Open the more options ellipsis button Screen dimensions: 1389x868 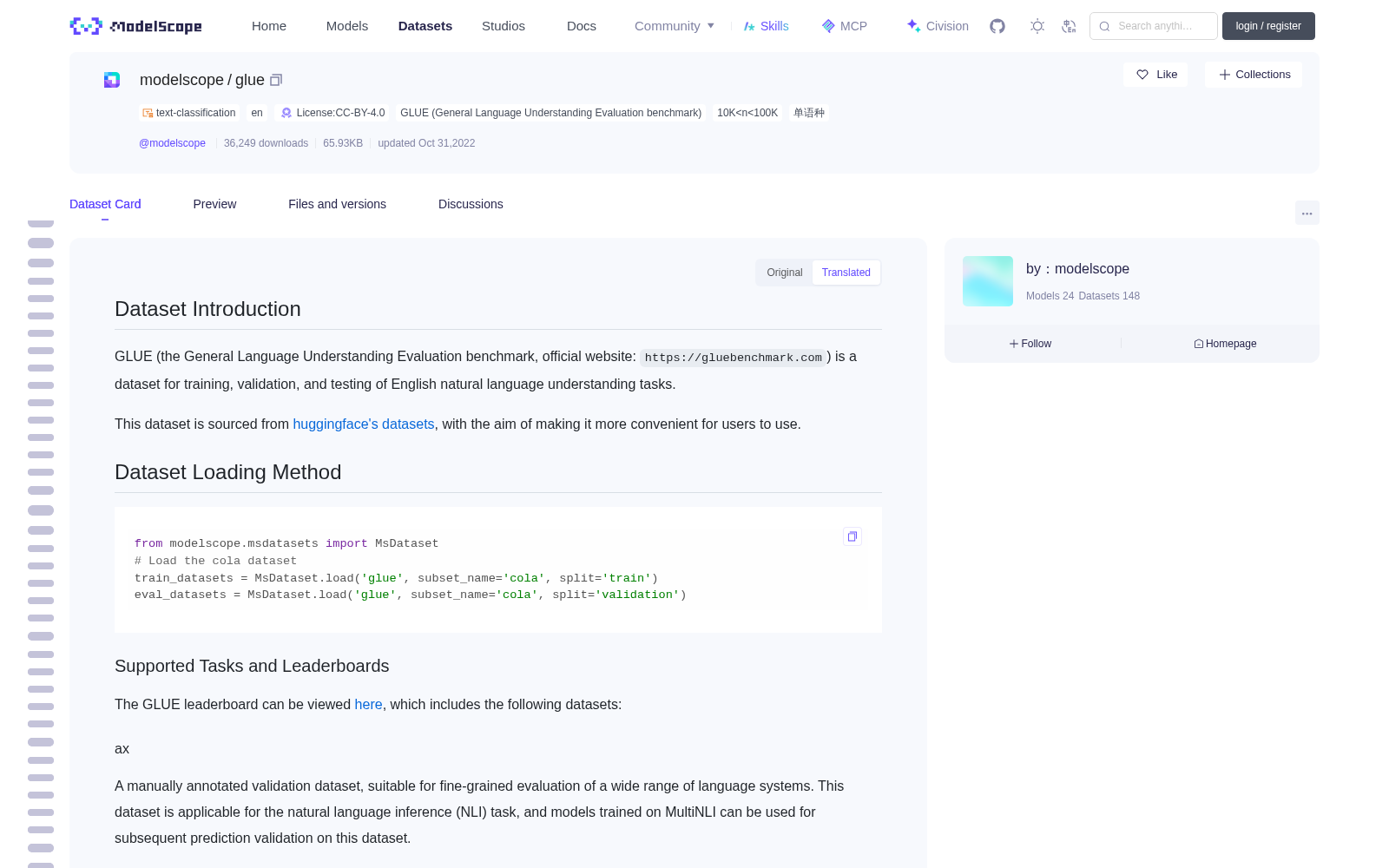[x=1307, y=213]
